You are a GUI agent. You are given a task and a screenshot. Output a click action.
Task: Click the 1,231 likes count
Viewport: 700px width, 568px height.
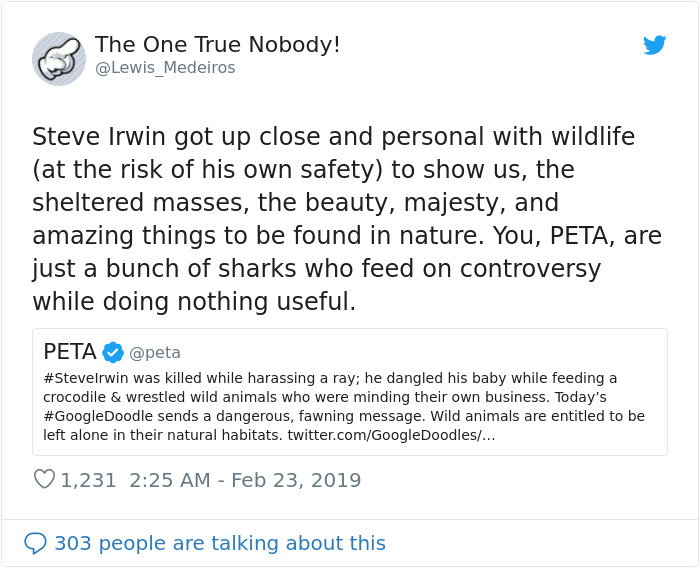pos(89,480)
